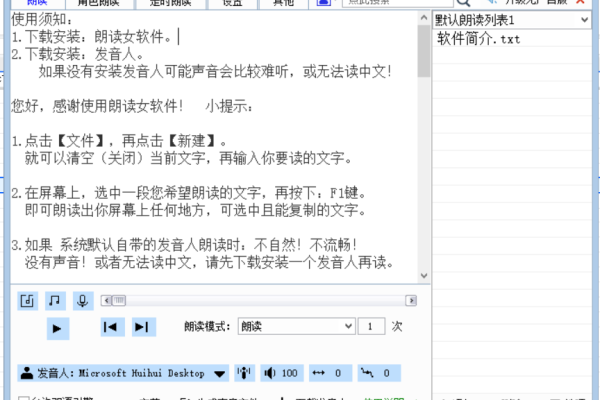Viewport: 600px width, 400px height.
Task: Select 软件简介.txt in the reading list
Action: 479,39
